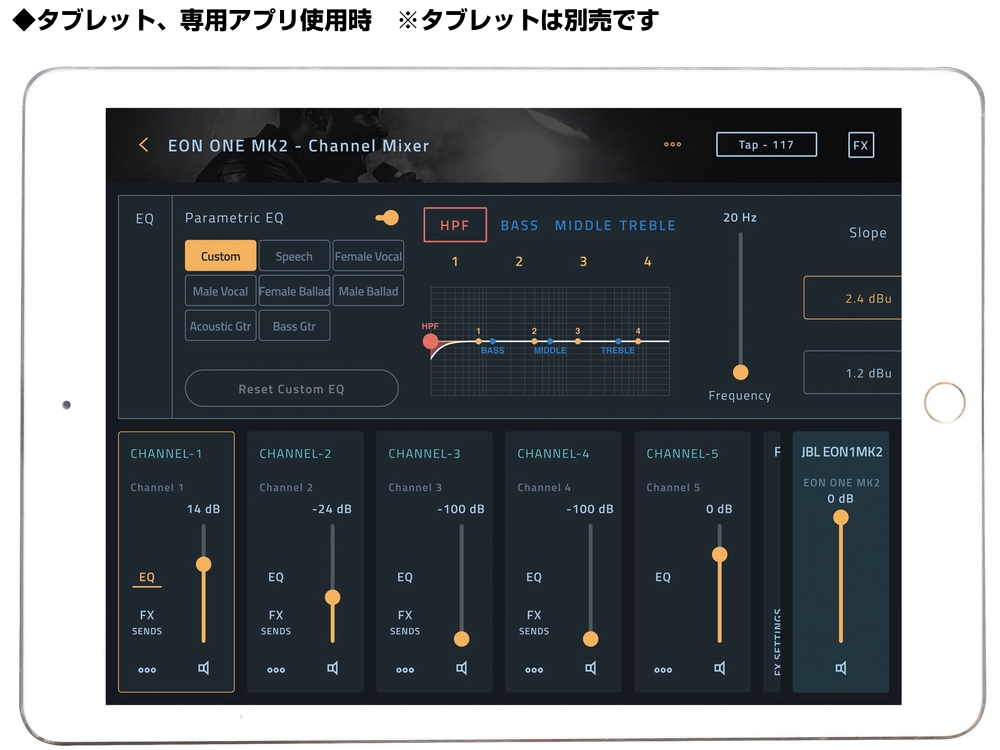
Task: Click Channel-5 volume fader knob
Action: click(x=719, y=554)
